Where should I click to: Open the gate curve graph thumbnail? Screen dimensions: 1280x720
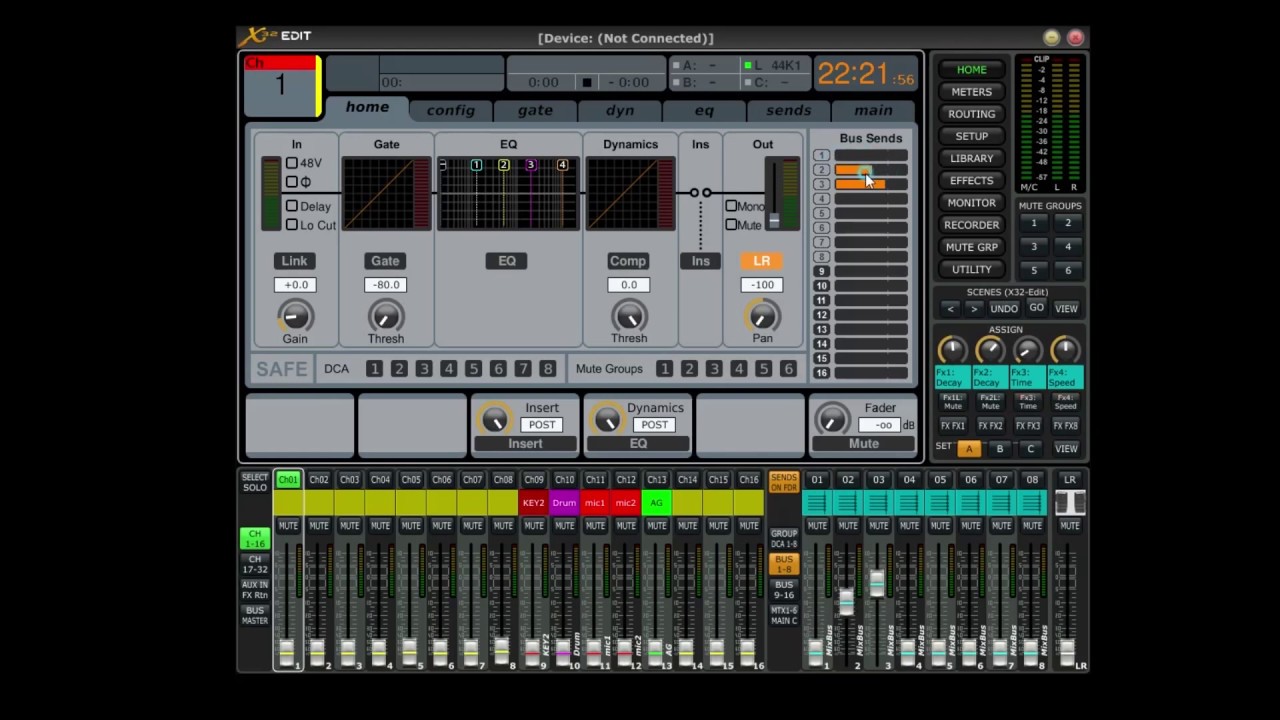click(x=386, y=193)
